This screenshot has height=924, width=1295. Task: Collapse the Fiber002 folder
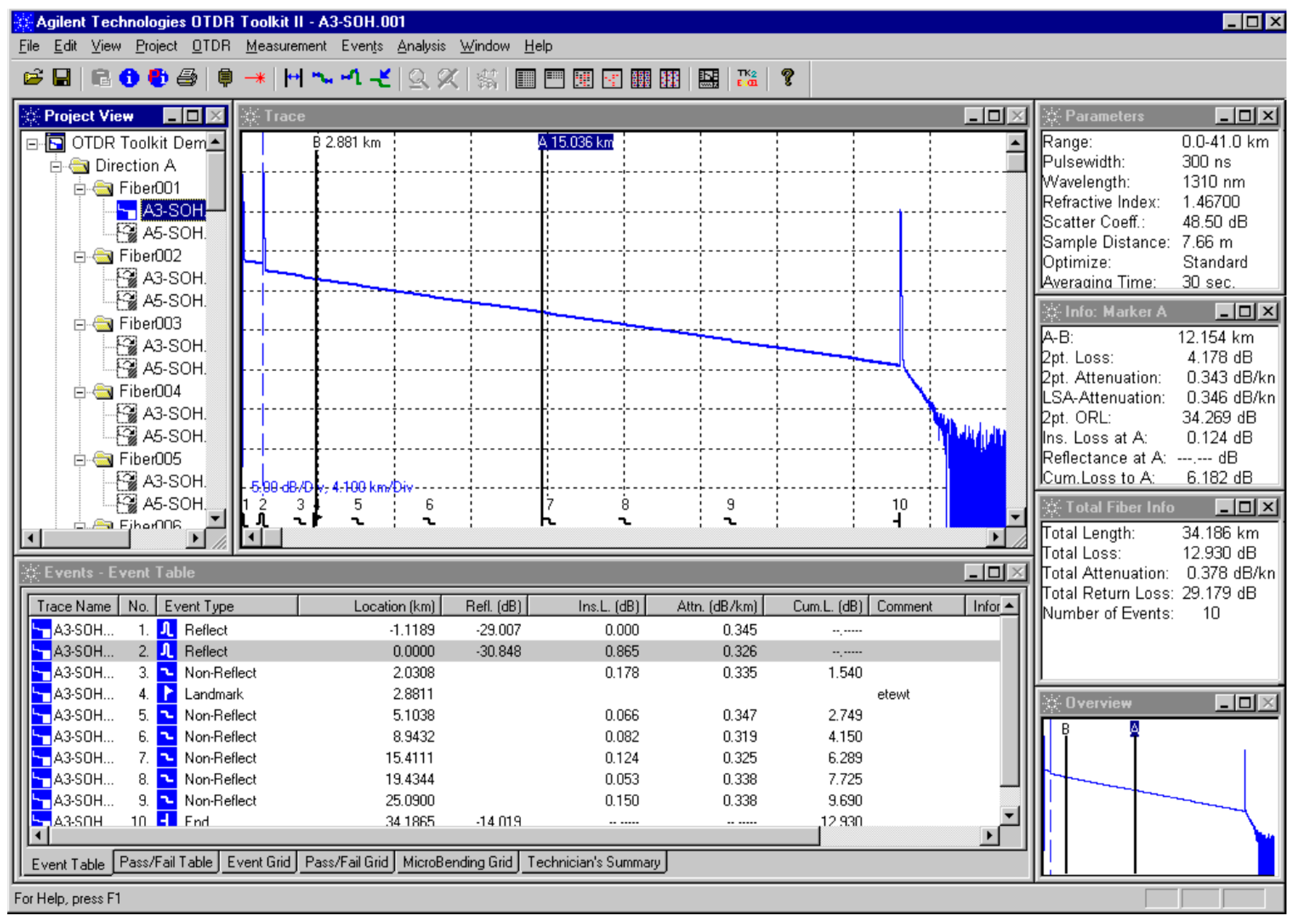click(x=80, y=257)
